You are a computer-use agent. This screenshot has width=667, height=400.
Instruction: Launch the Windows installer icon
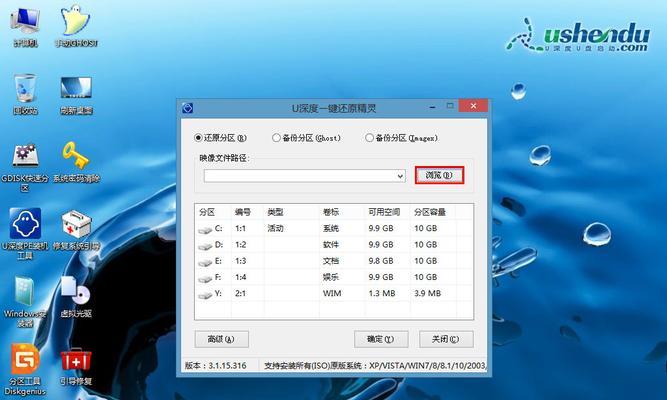[x=25, y=292]
